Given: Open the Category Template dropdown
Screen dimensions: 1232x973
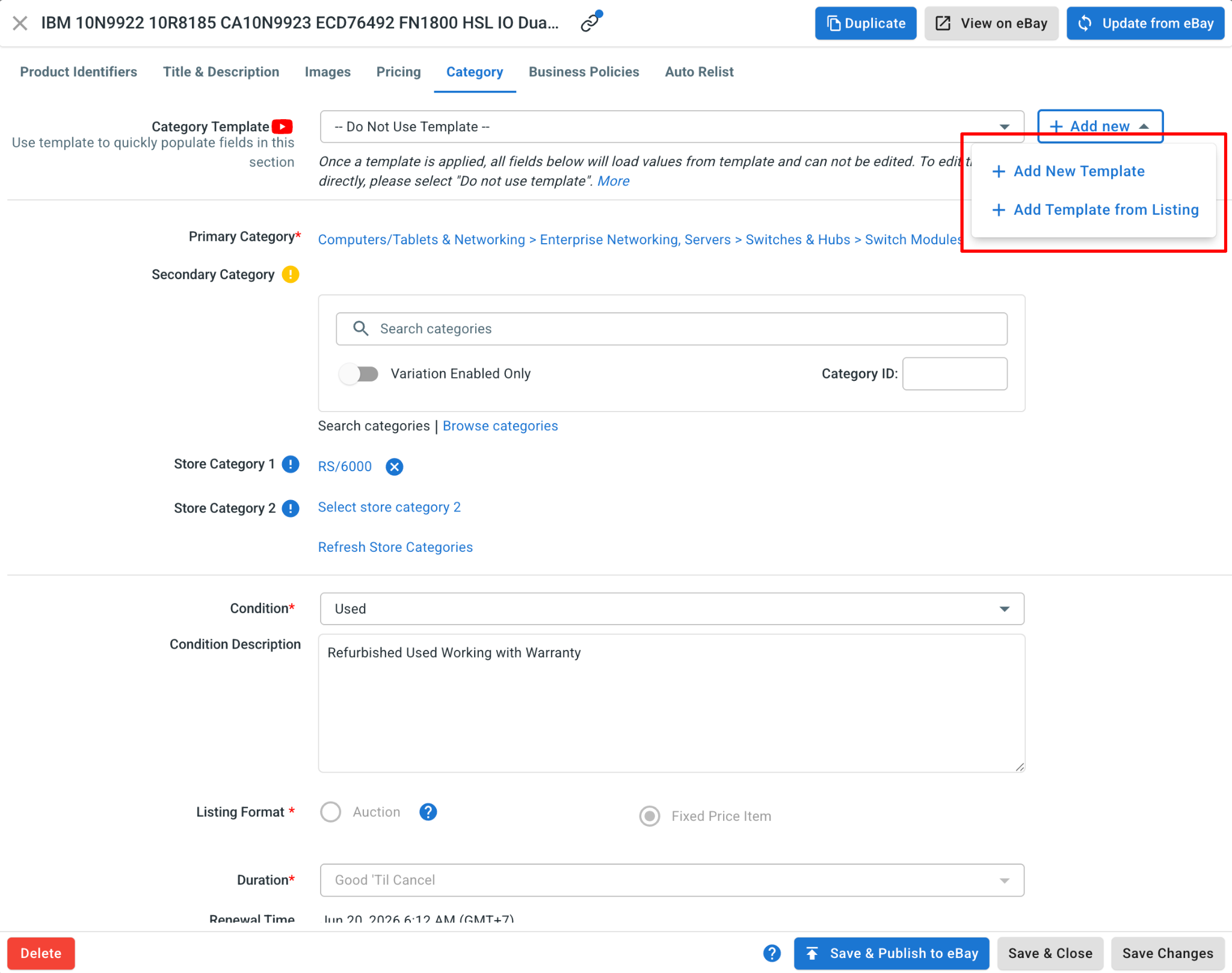Looking at the screenshot, I should [x=672, y=126].
